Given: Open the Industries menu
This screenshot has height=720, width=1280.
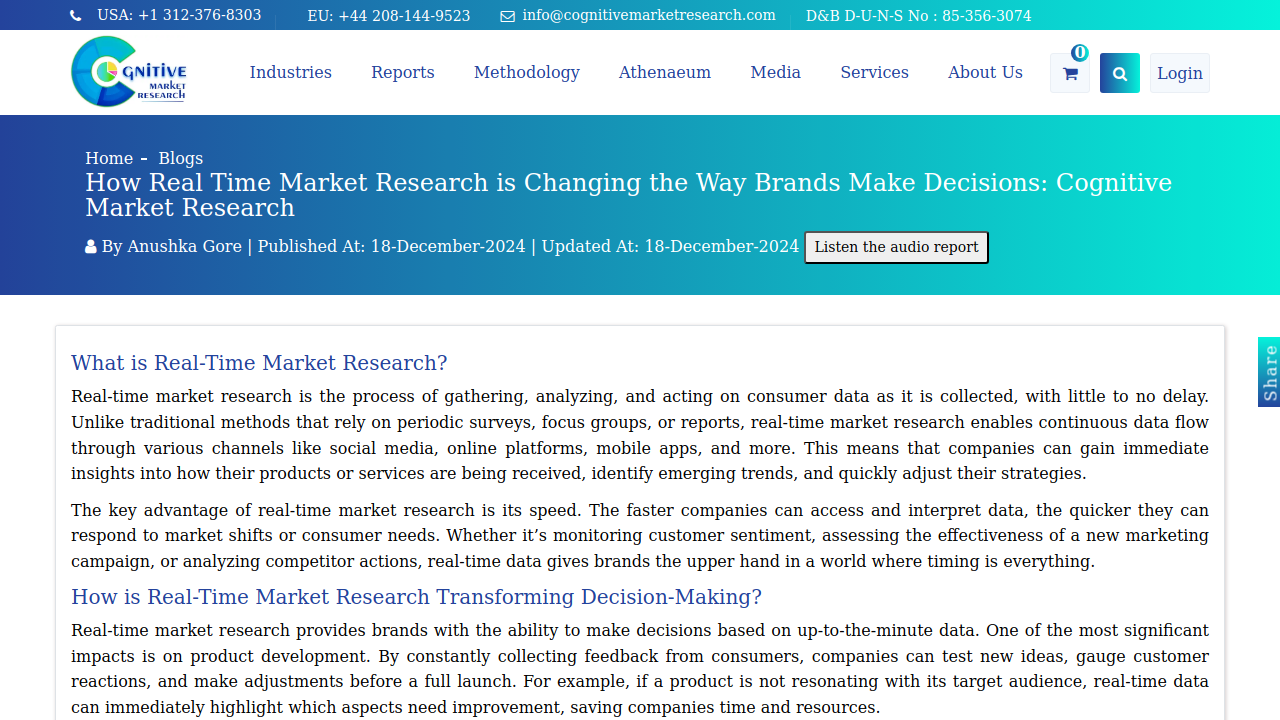Looking at the screenshot, I should pos(291,72).
